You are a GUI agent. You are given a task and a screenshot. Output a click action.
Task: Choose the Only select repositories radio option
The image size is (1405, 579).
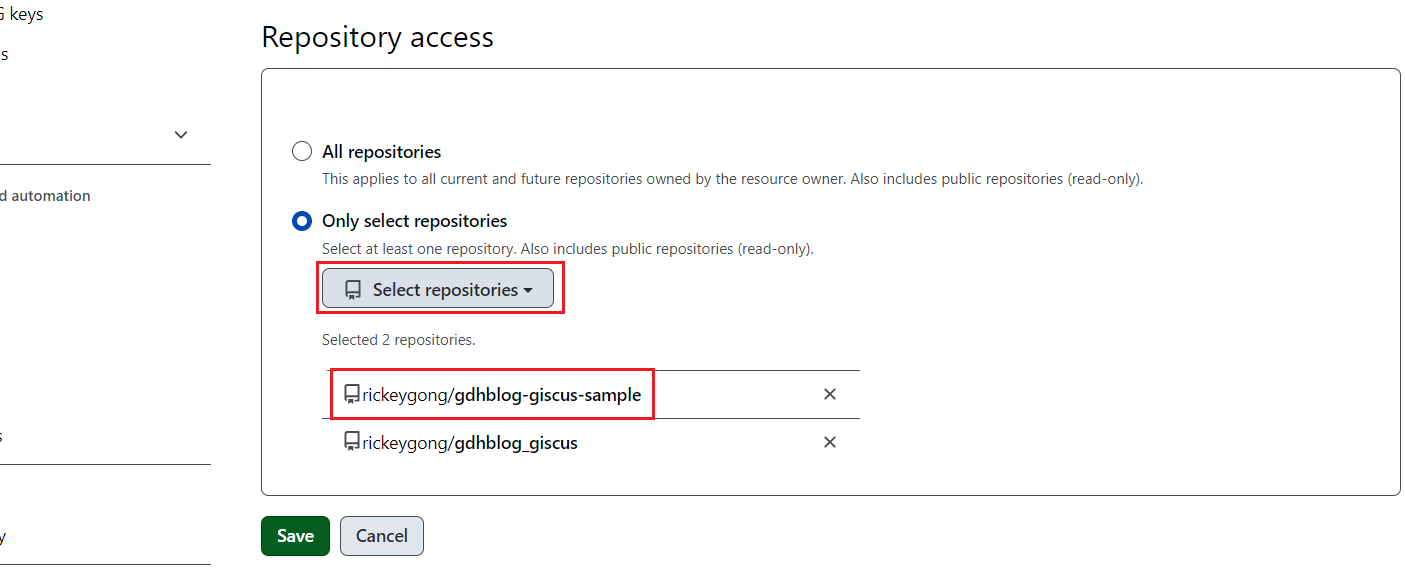(x=301, y=221)
